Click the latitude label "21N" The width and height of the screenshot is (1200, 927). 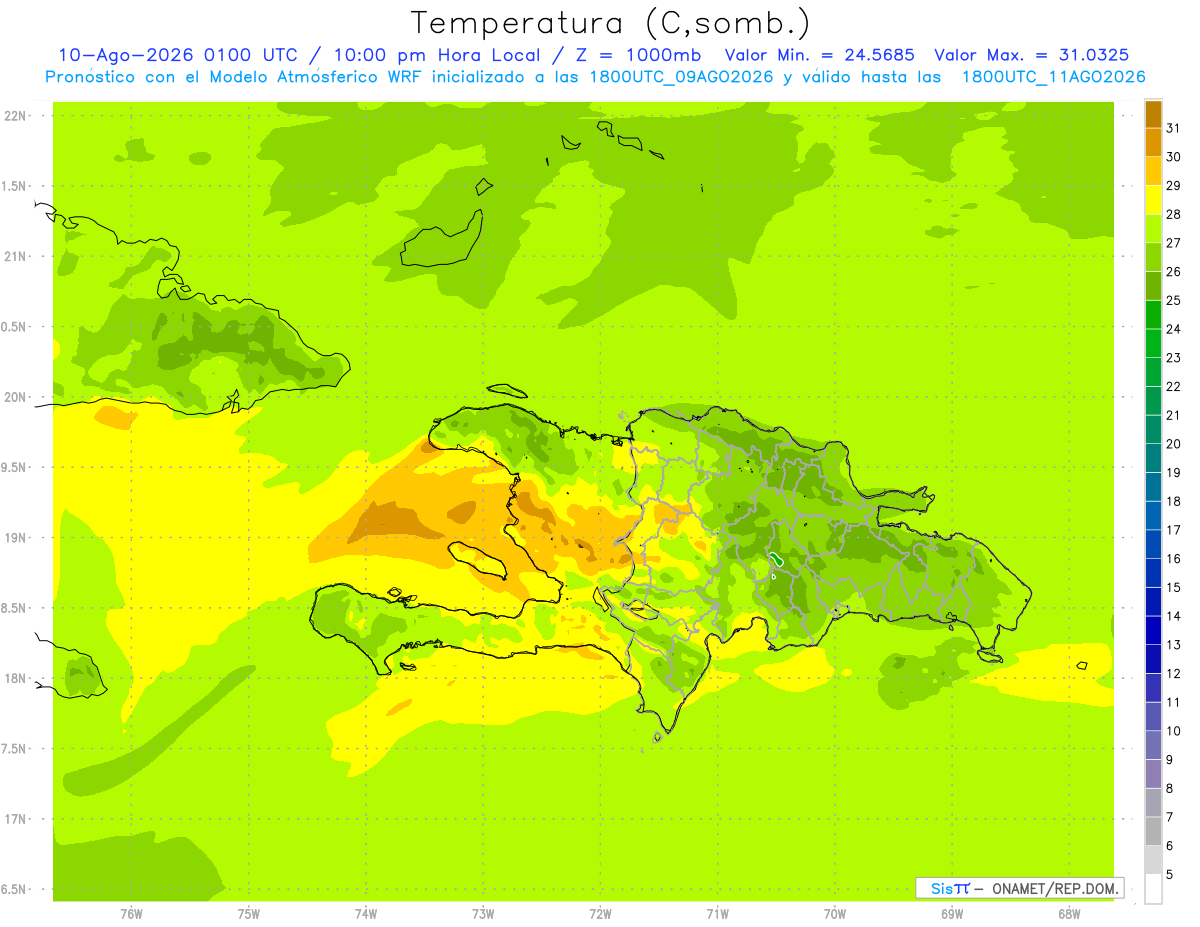click(x=16, y=257)
